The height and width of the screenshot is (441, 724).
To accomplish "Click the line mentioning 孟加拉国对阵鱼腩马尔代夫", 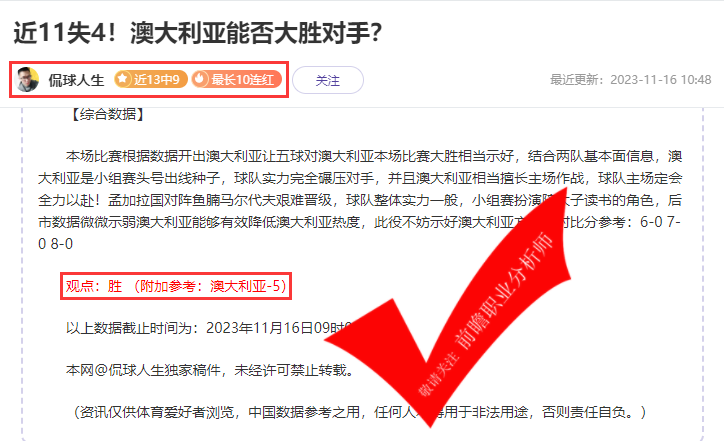I will click(x=360, y=200).
